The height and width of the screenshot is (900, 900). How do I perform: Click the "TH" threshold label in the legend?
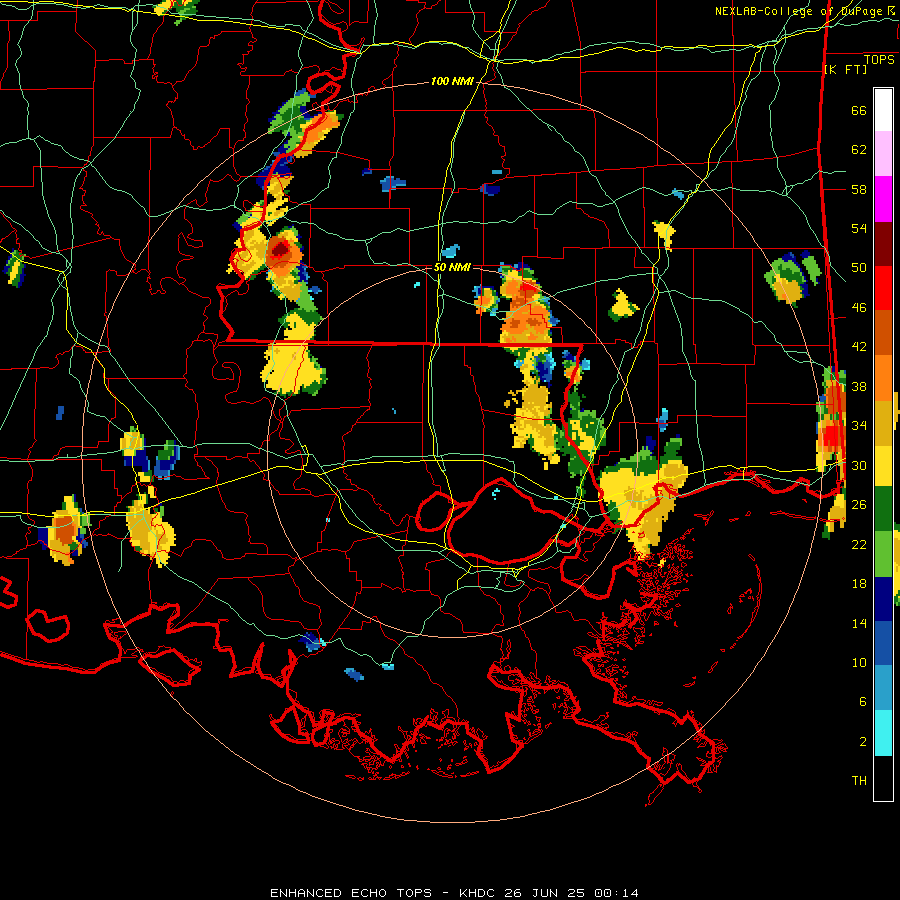click(x=859, y=781)
